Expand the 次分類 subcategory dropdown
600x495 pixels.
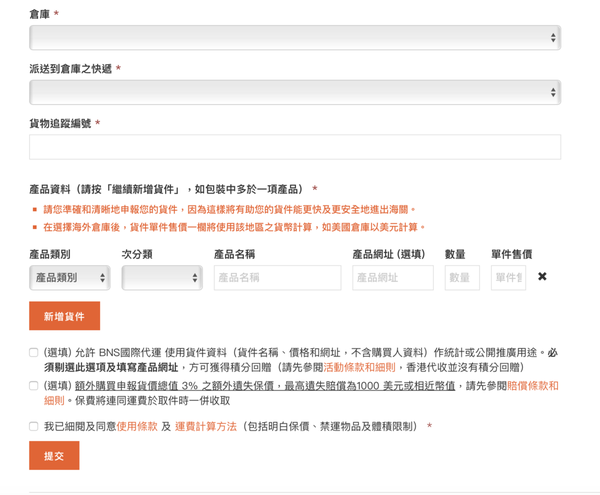[161, 277]
